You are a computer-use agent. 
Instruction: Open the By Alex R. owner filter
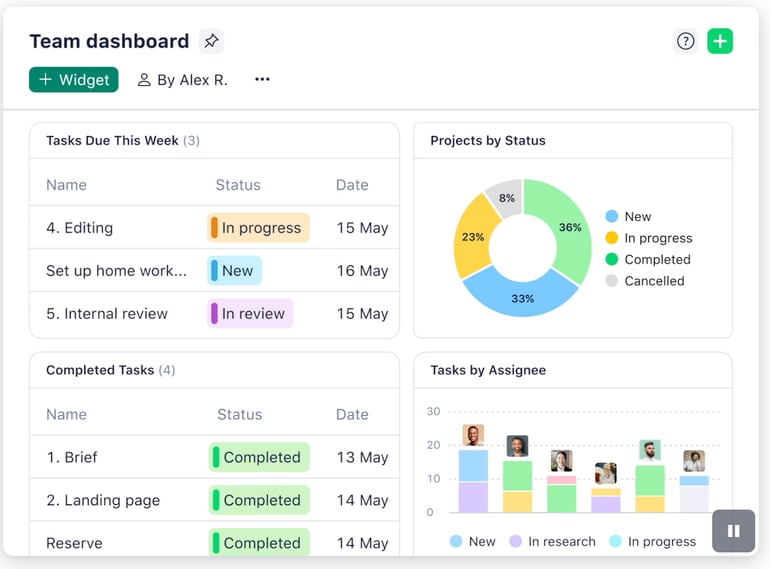click(182, 80)
